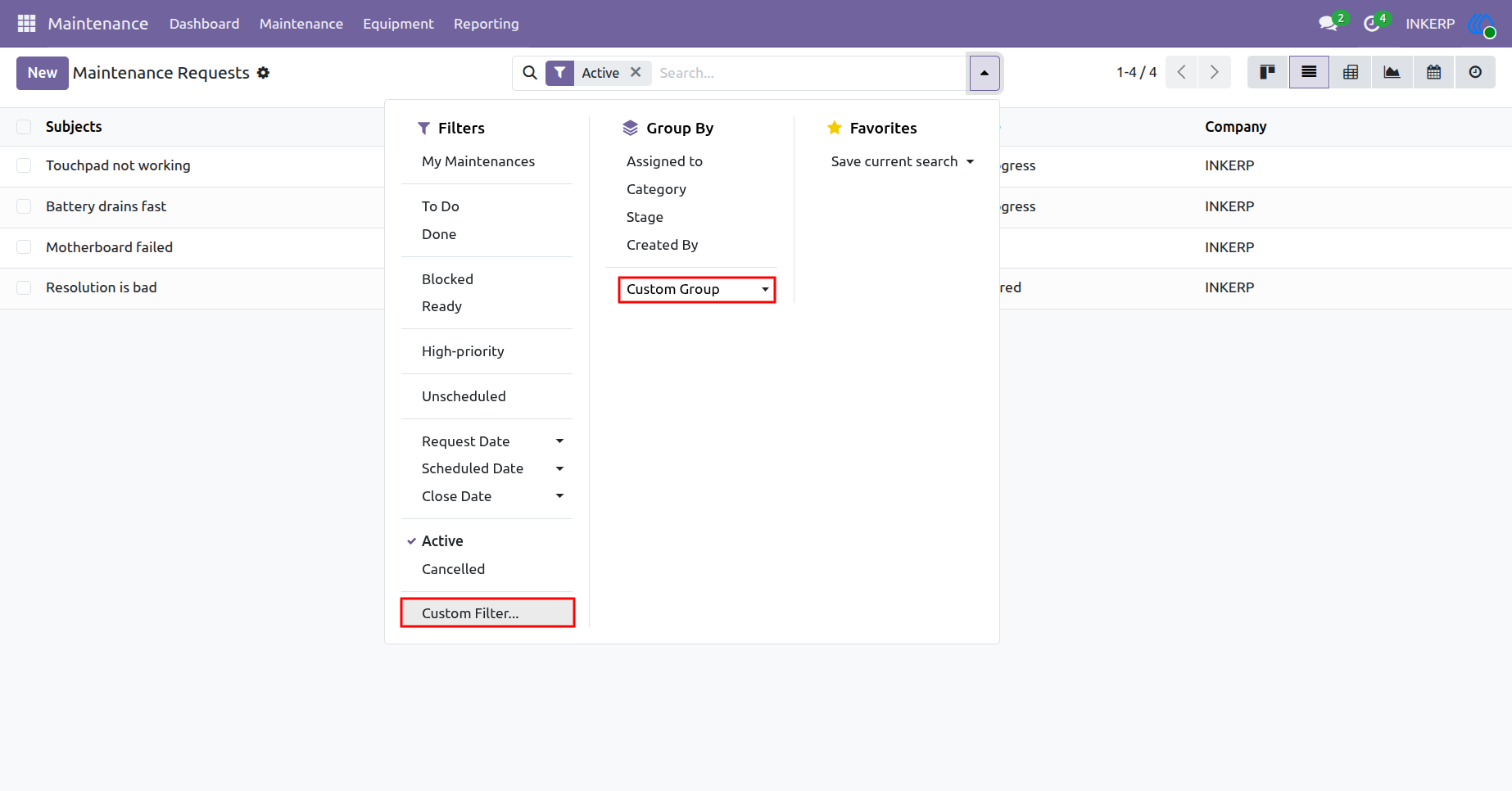This screenshot has height=791, width=1512.
Task: Open the Dashboard menu
Action: (x=205, y=24)
